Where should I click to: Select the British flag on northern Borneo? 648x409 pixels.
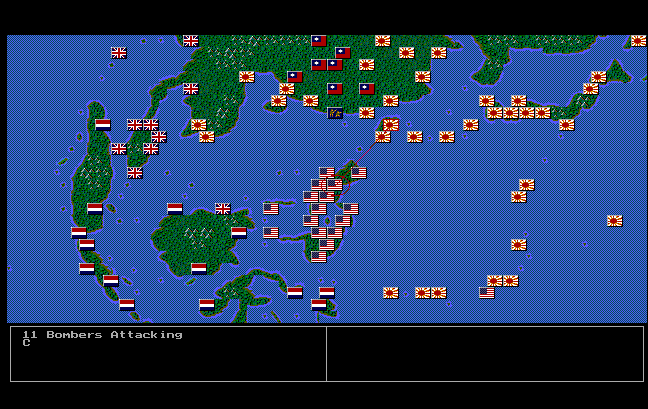click(223, 209)
